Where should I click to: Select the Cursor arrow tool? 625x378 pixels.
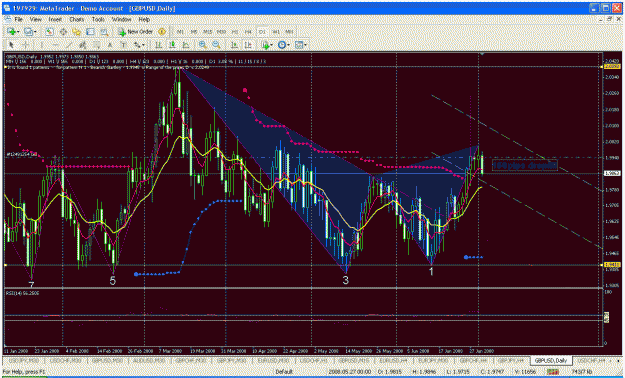(11, 45)
